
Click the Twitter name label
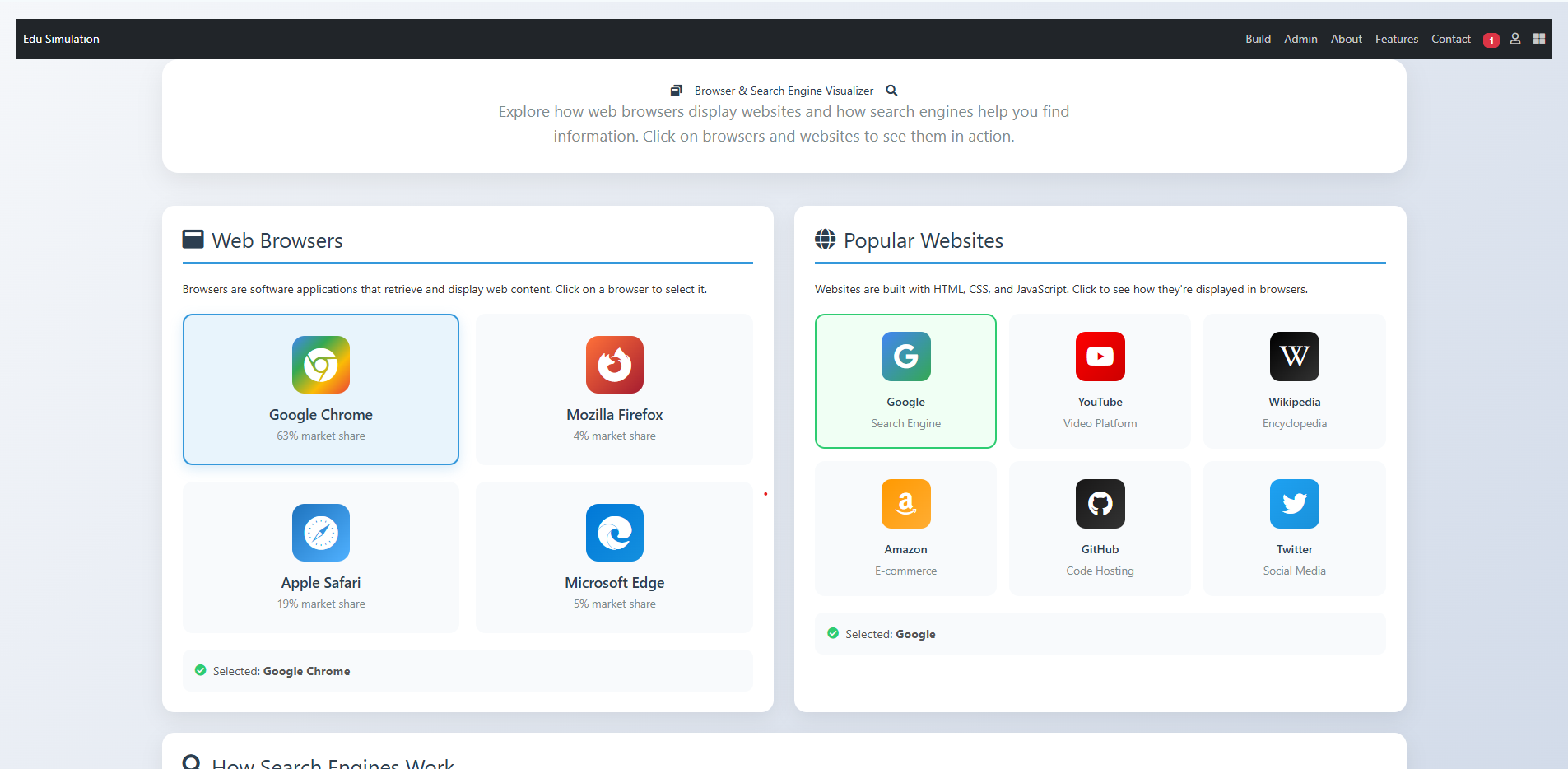pyautogui.click(x=1295, y=549)
